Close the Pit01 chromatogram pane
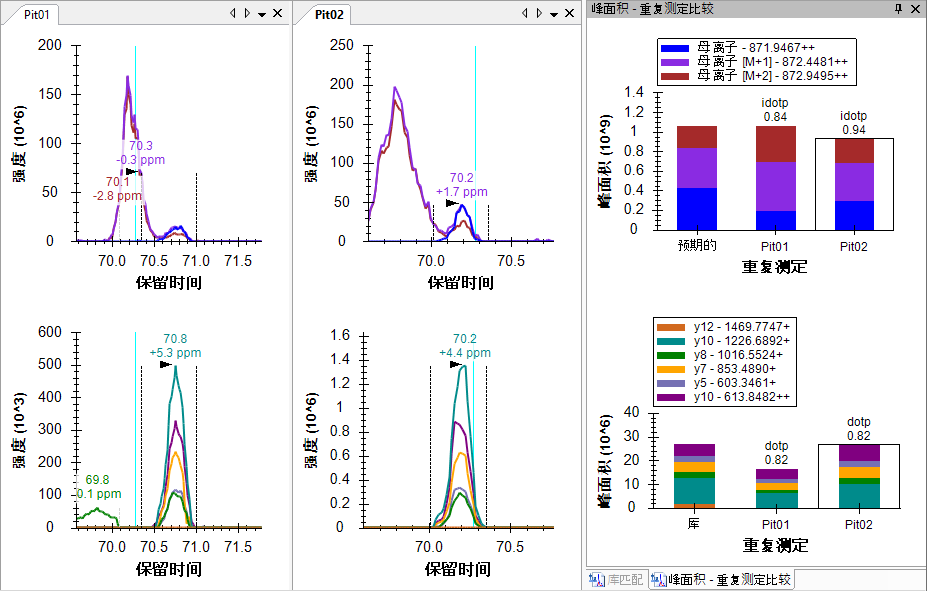The height and width of the screenshot is (591, 927). click(277, 14)
